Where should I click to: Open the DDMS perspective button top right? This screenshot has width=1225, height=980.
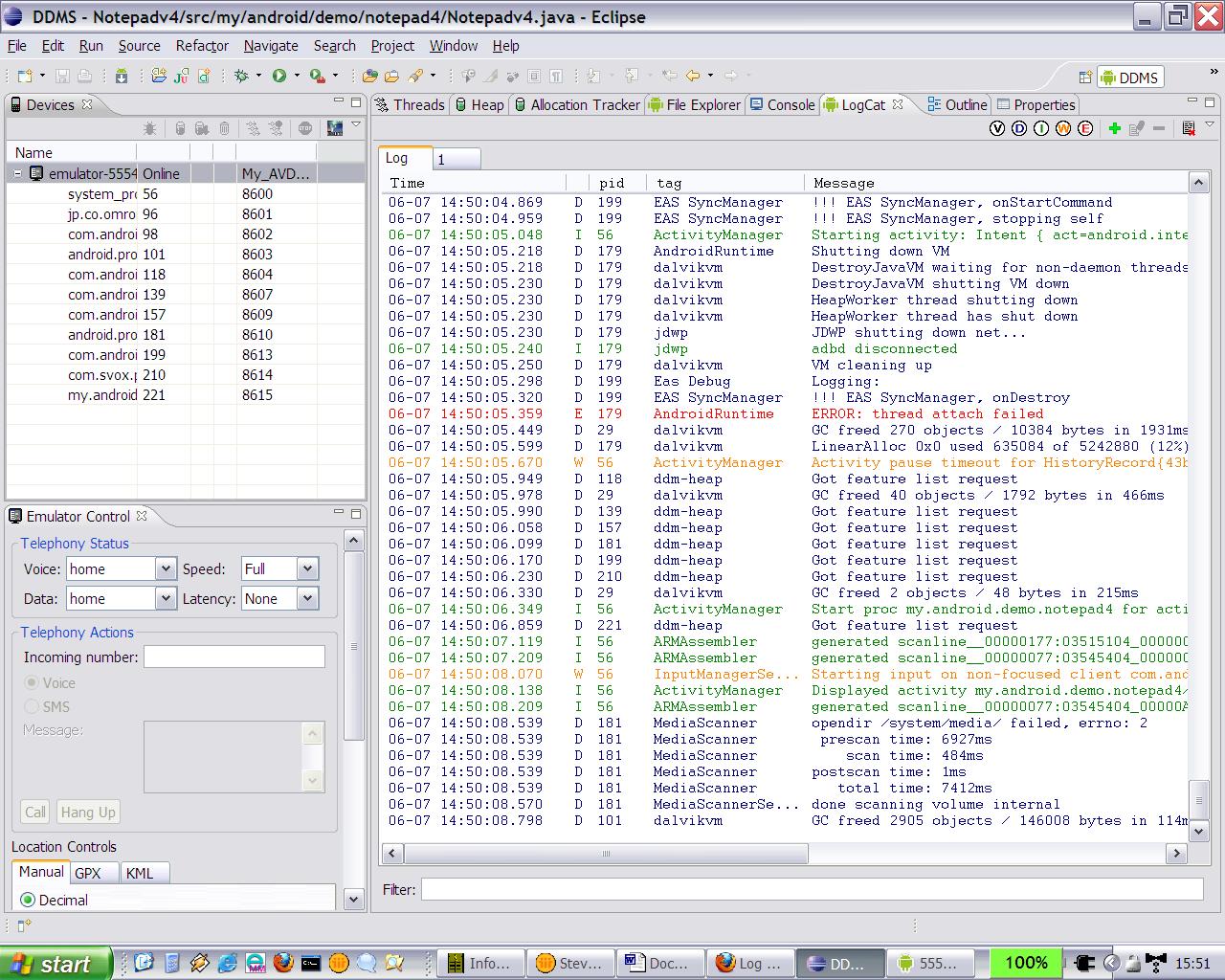point(1129,77)
